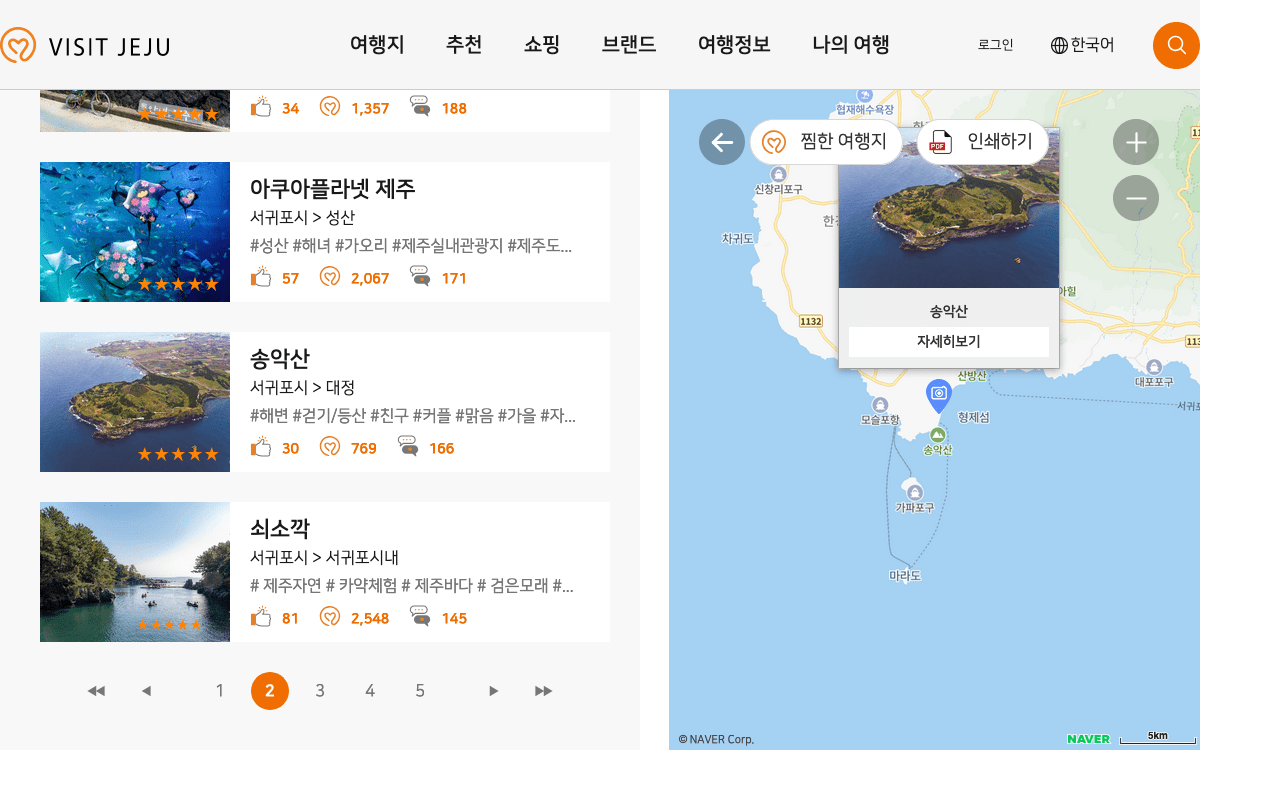Viewport: 1280px width, 800px height.
Task: Click the orange search icon button
Action: [1176, 45]
